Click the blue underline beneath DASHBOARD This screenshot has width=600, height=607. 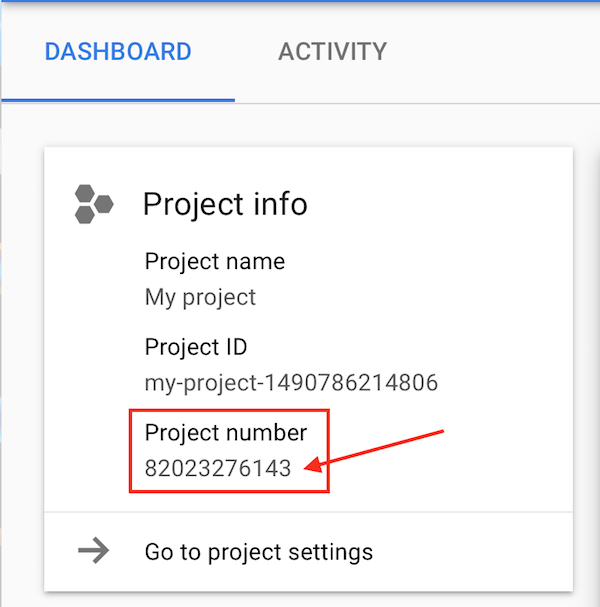click(x=118, y=100)
